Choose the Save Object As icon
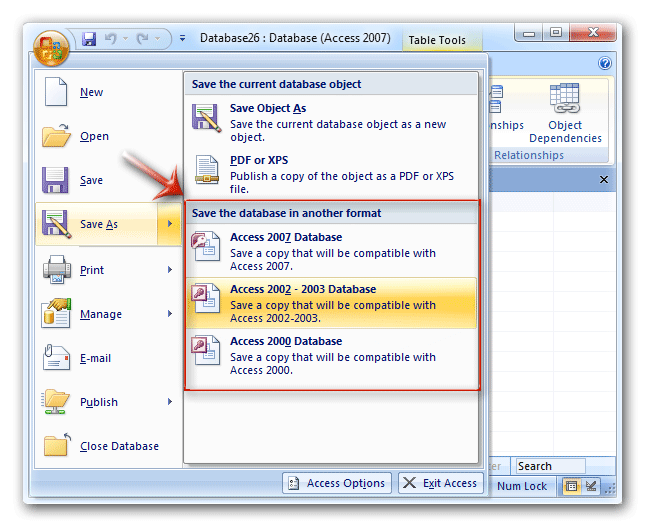The width and height of the screenshot is (647, 528). click(x=206, y=118)
